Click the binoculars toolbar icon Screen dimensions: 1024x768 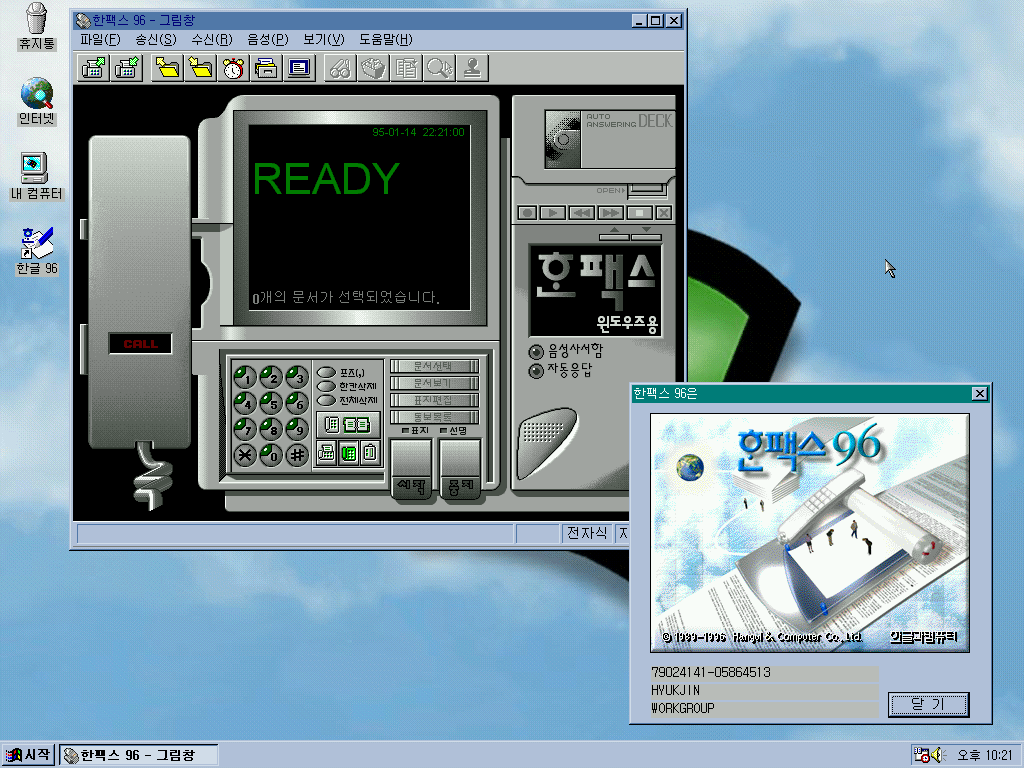(340, 68)
